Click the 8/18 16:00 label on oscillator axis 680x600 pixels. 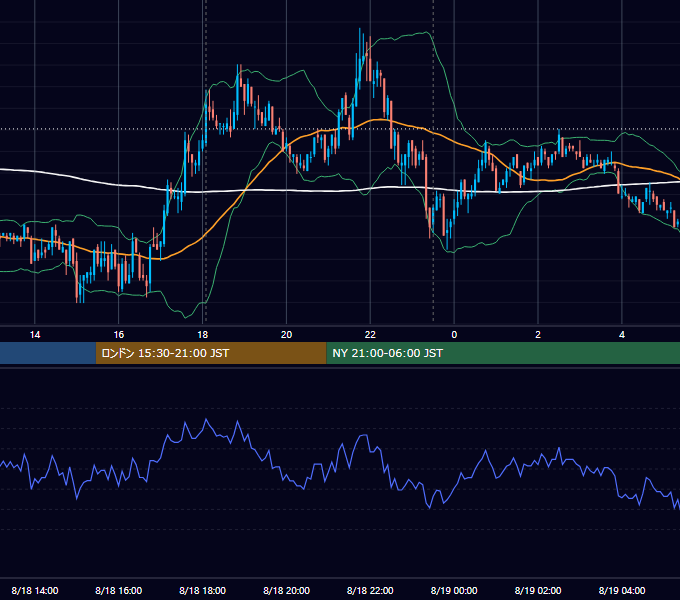pyautogui.click(x=118, y=590)
